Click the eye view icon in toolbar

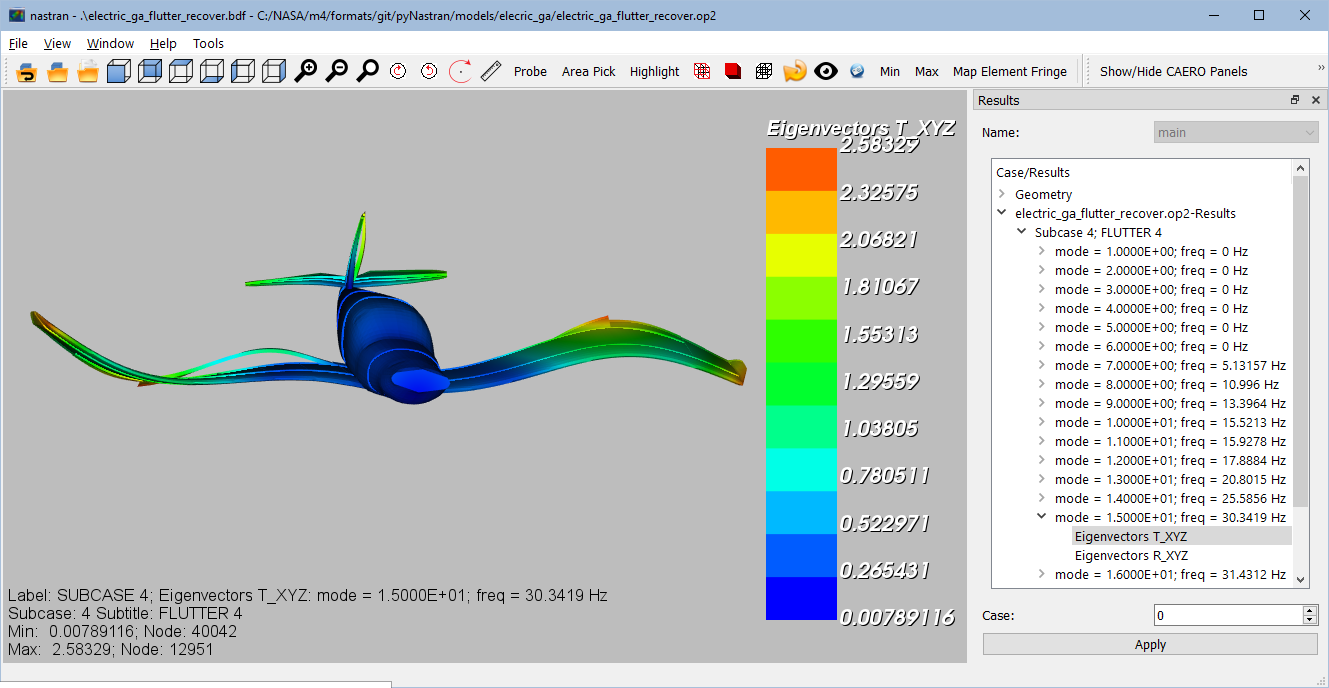coord(826,71)
